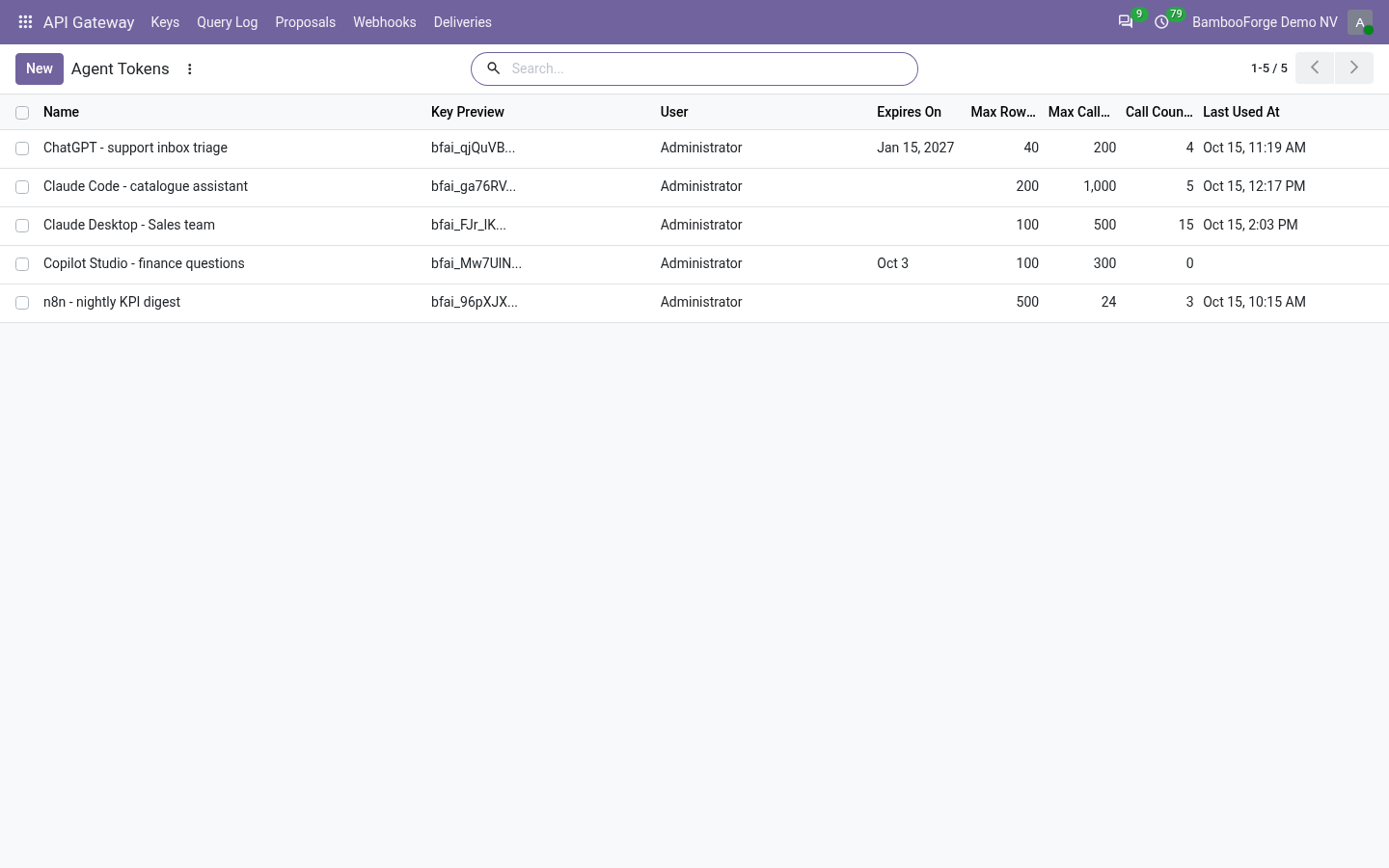Check the n8n nightly KPI digest row
This screenshot has width=1389, height=868.
click(22, 303)
